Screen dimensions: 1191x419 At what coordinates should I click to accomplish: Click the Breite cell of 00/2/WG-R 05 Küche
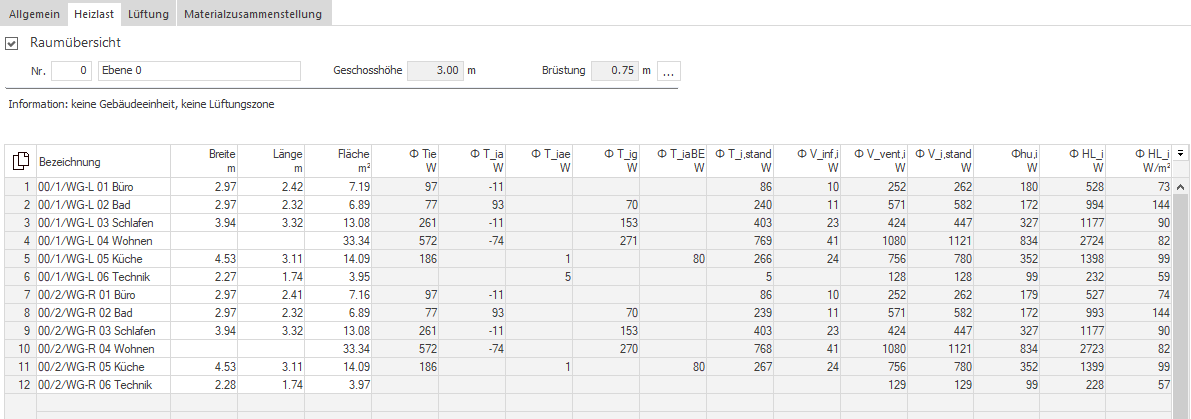coord(204,367)
